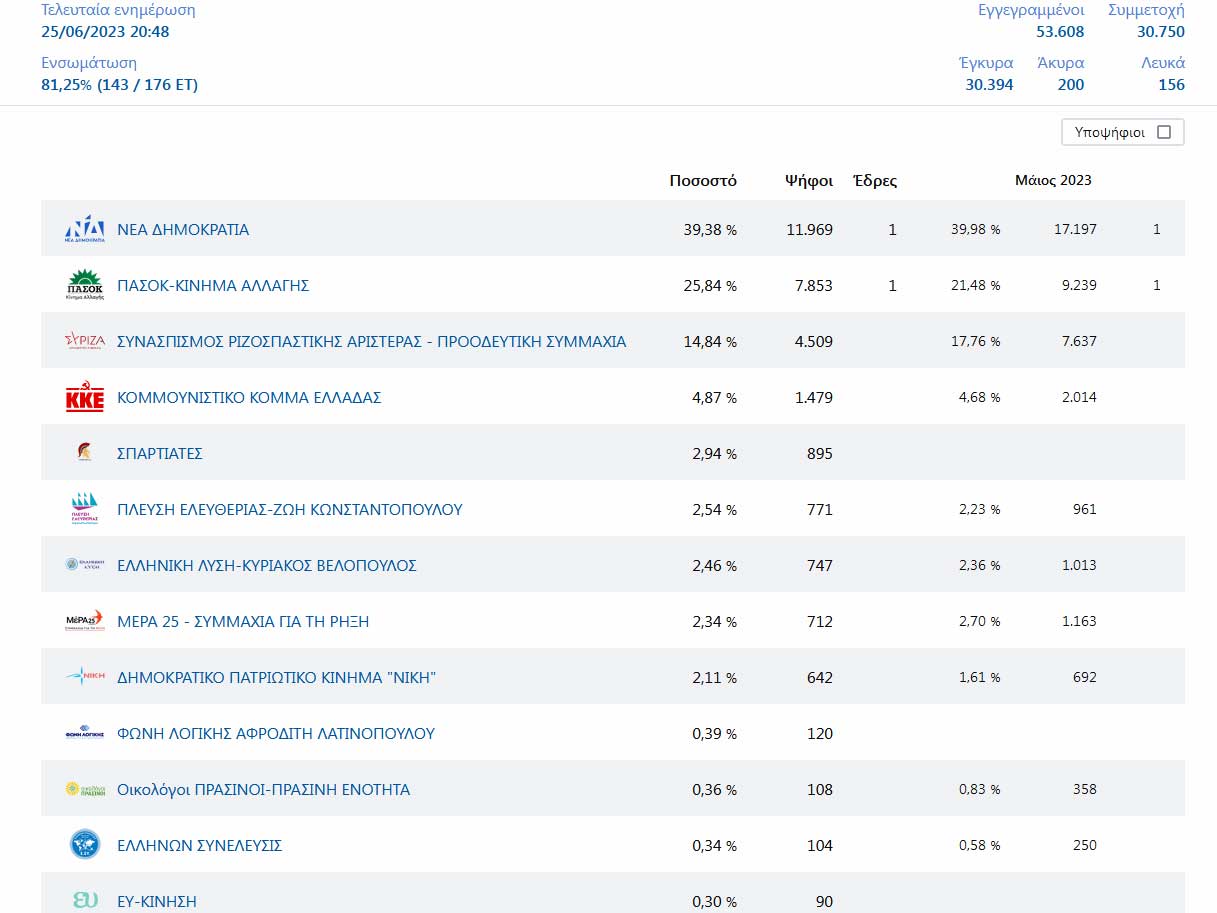Click the Ελλήνων Συνέλευσις round blue logo

point(85,845)
